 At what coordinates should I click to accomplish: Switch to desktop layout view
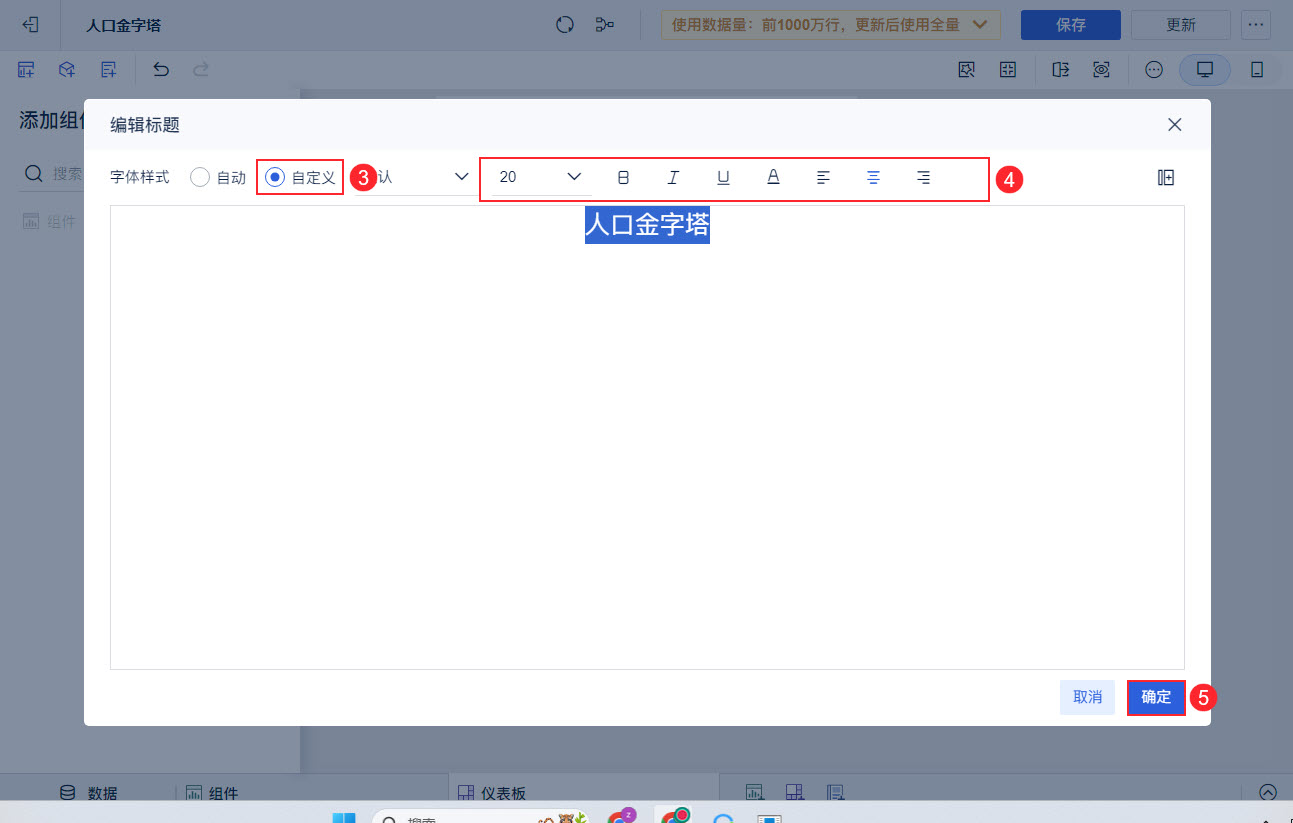click(x=1205, y=70)
